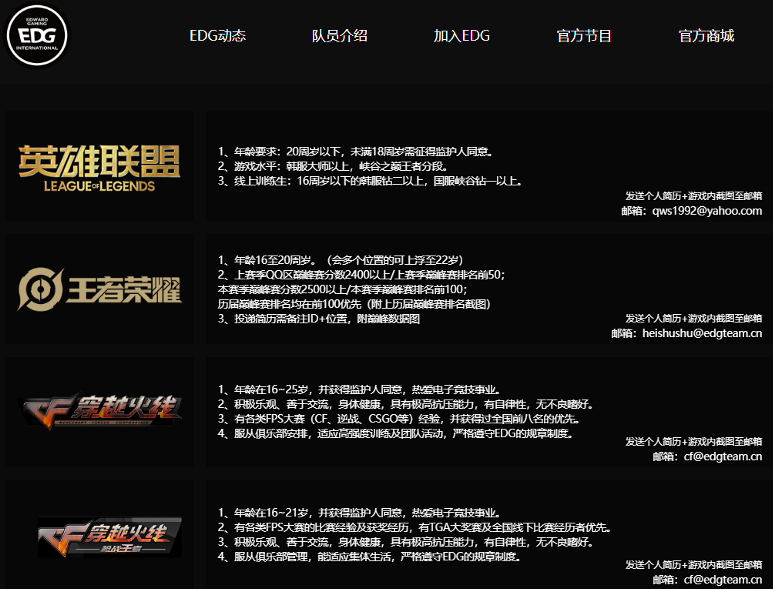The height and width of the screenshot is (589, 773).
Task: Click the League of Legends logo
Action: click(x=99, y=167)
